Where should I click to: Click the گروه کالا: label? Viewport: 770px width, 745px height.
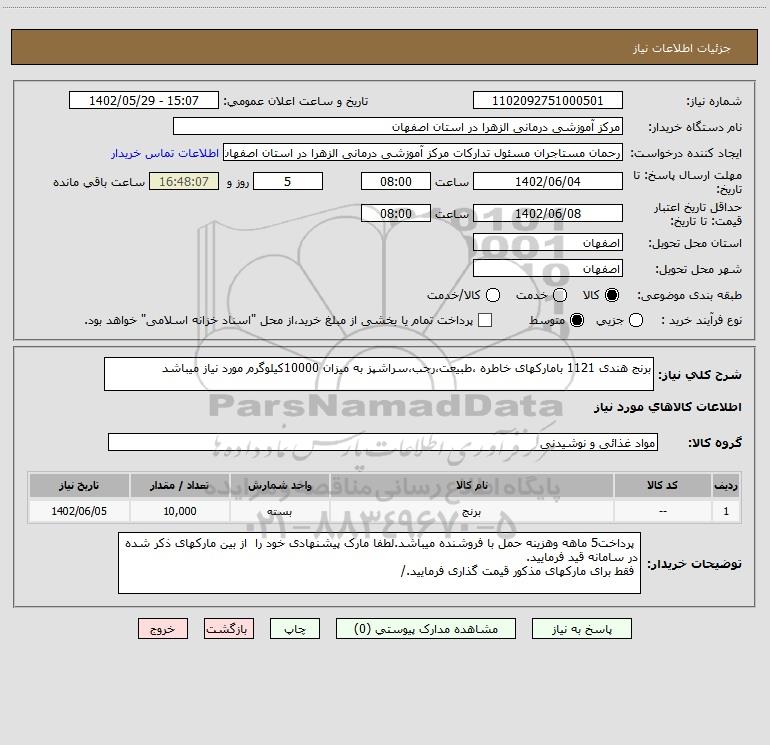715,443
